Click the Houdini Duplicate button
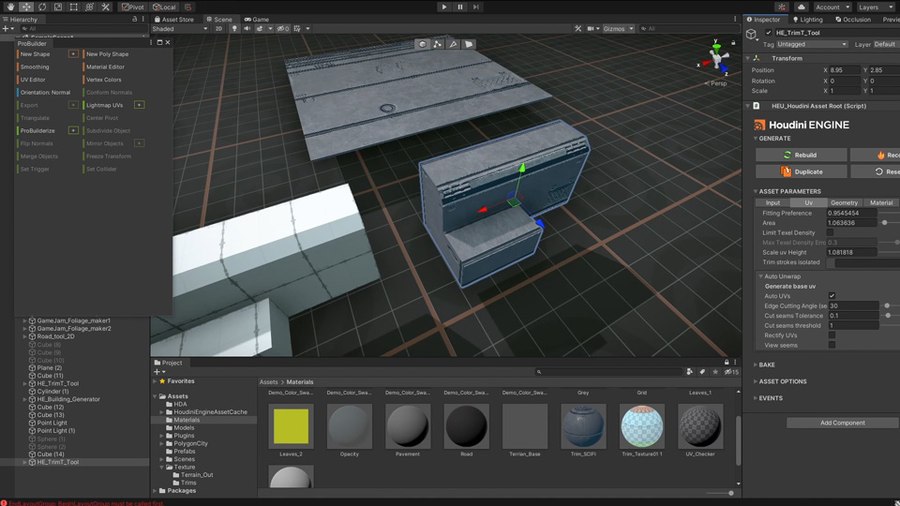The image size is (900, 506). 801,172
